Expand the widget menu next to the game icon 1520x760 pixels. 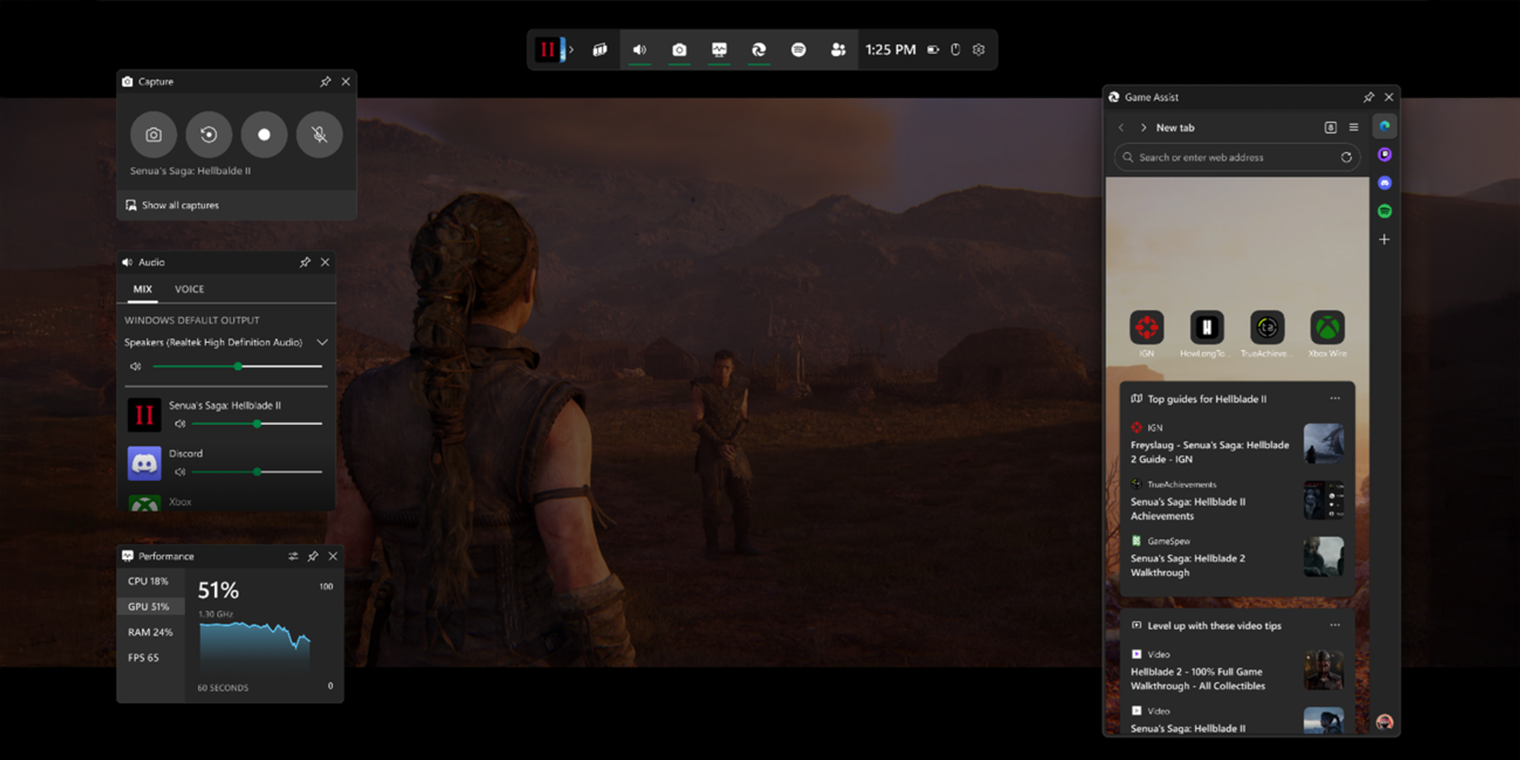570,49
